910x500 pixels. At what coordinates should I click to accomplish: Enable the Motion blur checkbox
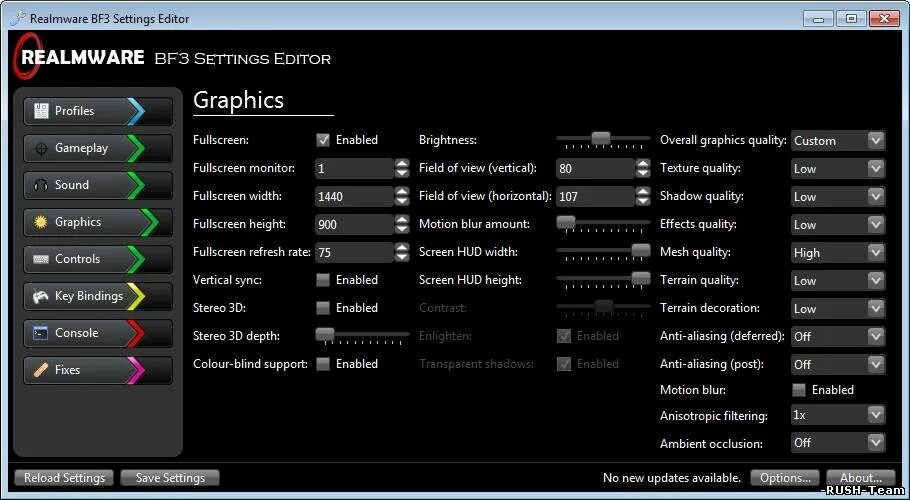(x=799, y=390)
